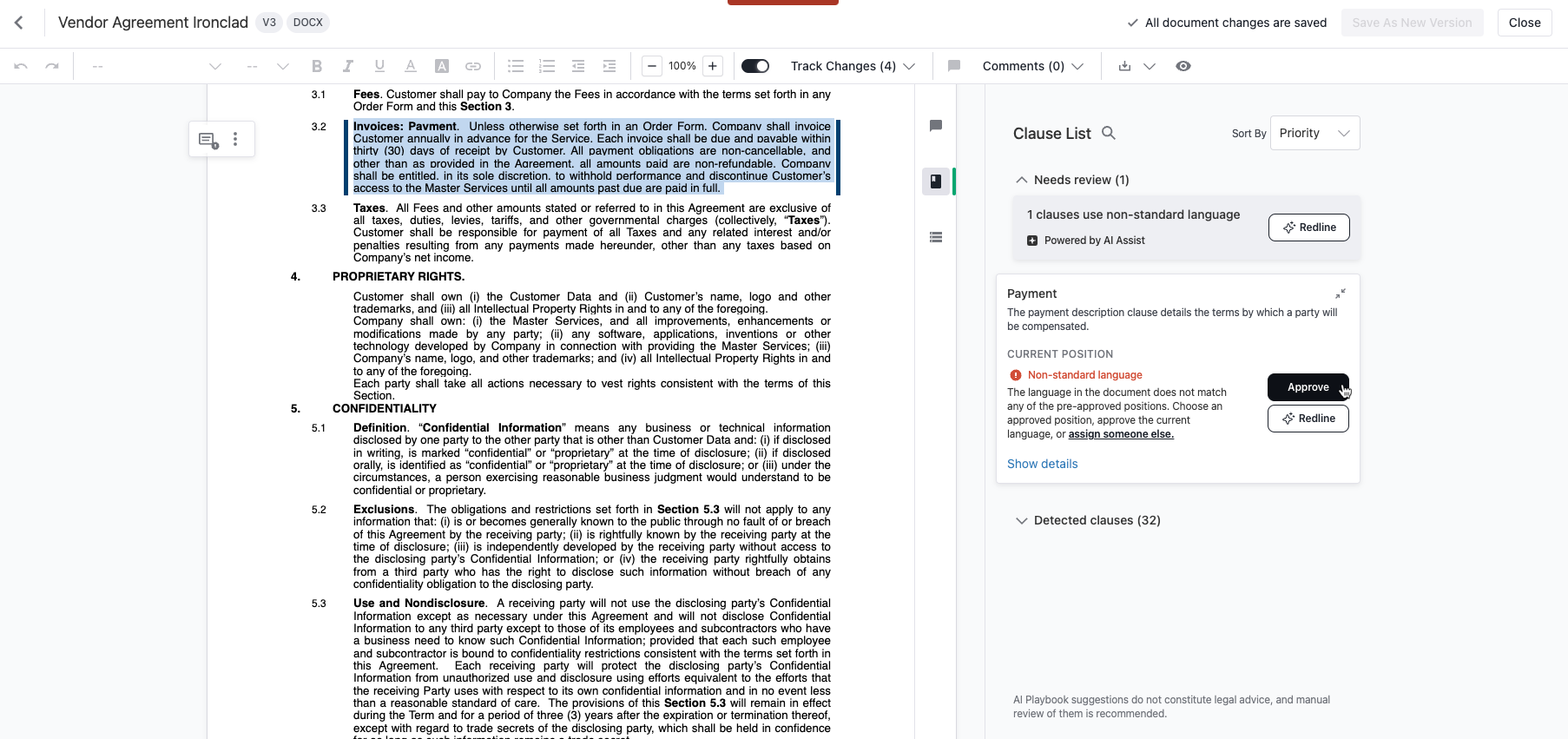The image size is (1568, 739).
Task: Click the Close button
Action: [1525, 23]
